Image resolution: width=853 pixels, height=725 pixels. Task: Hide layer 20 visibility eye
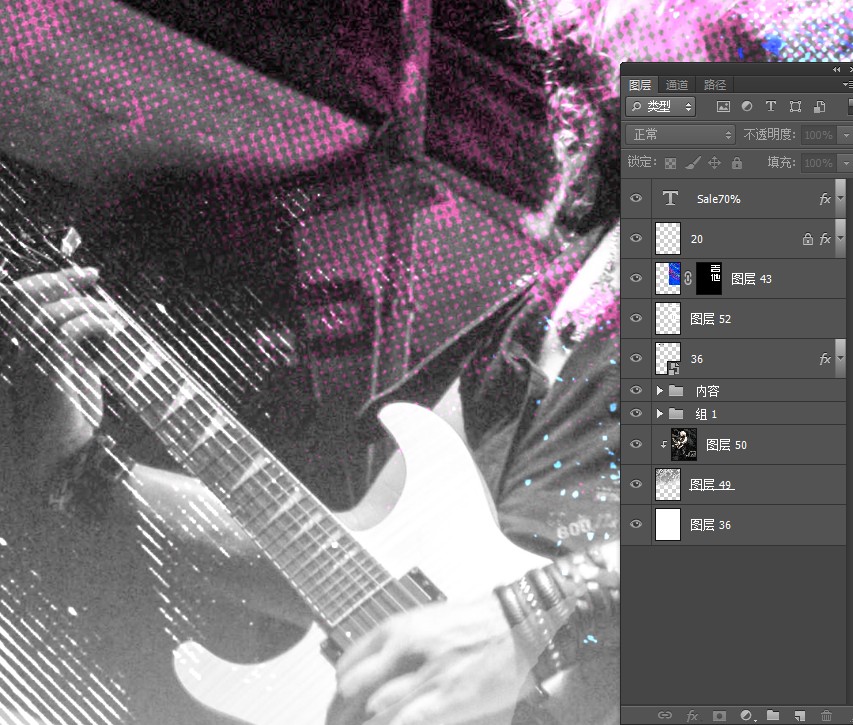click(x=636, y=238)
